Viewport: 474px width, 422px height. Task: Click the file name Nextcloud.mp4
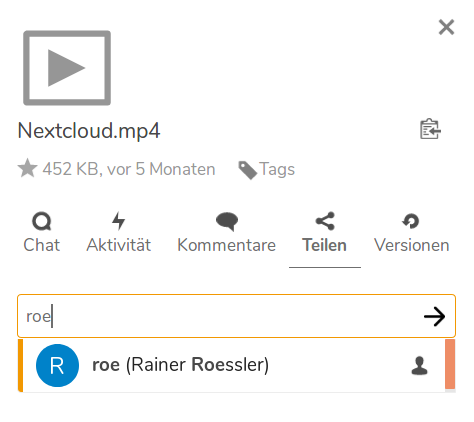pos(89,130)
